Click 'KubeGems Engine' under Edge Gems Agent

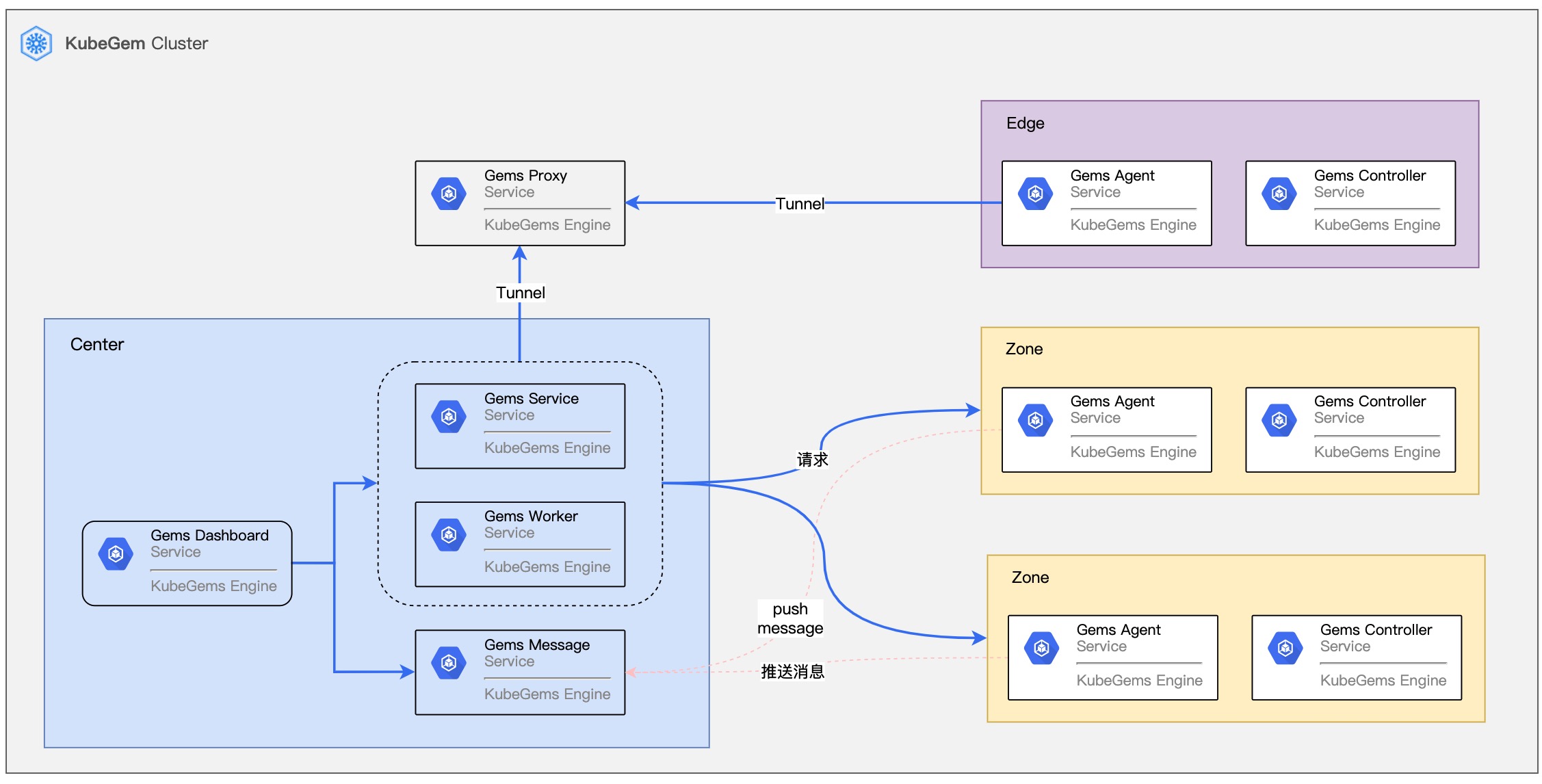[1133, 224]
